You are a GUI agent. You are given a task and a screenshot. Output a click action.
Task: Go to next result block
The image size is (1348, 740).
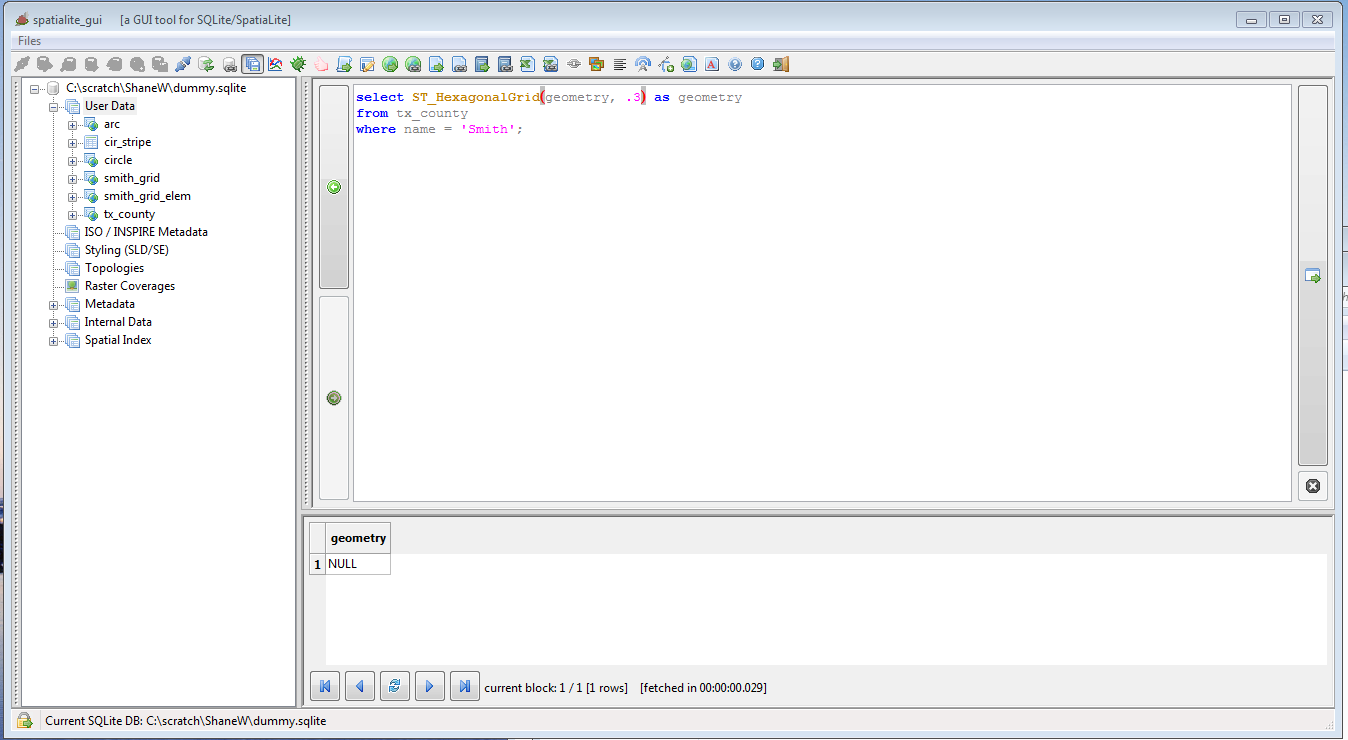click(x=430, y=687)
